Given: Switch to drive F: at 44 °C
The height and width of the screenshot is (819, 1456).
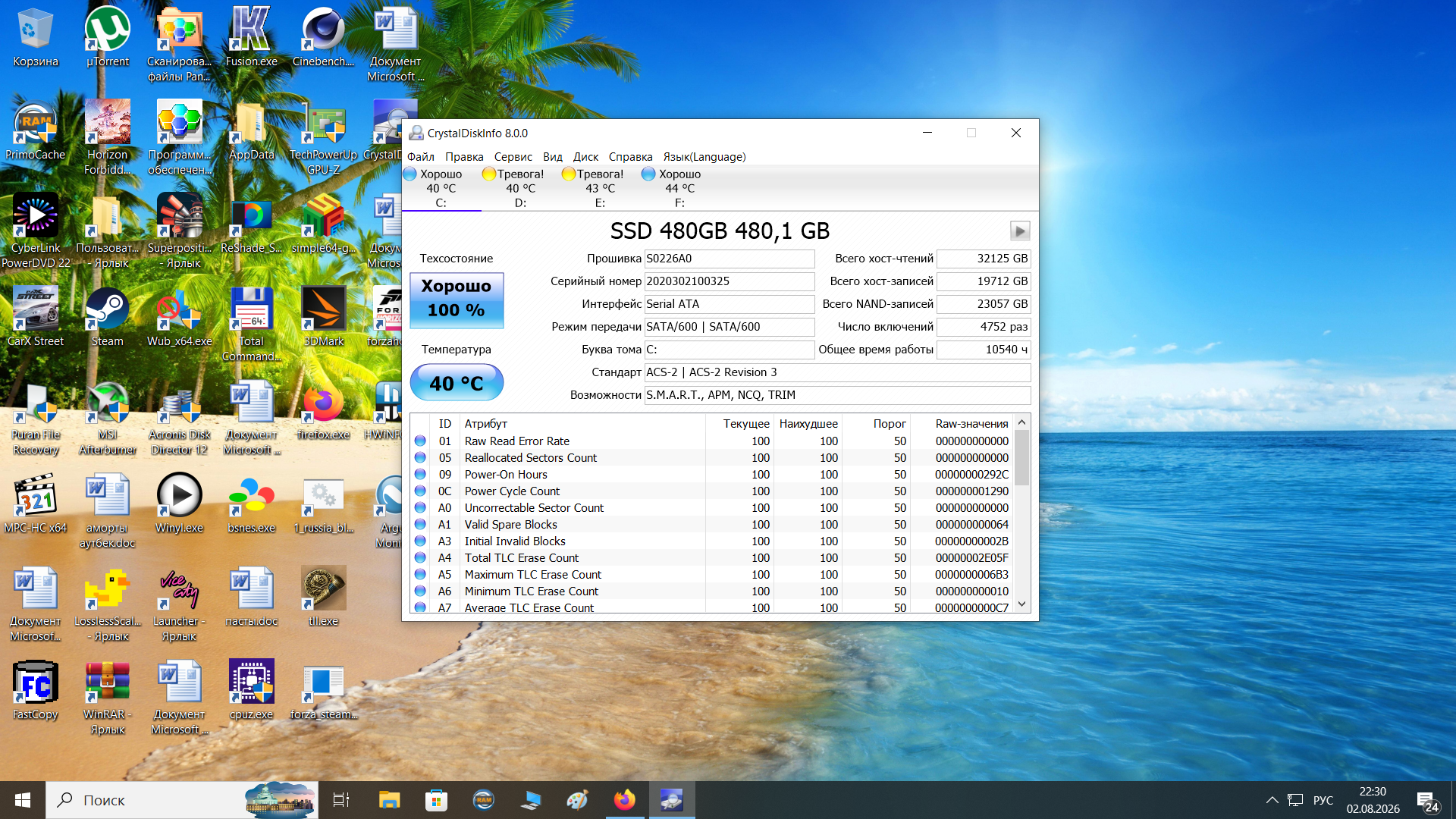Looking at the screenshot, I should click(679, 188).
